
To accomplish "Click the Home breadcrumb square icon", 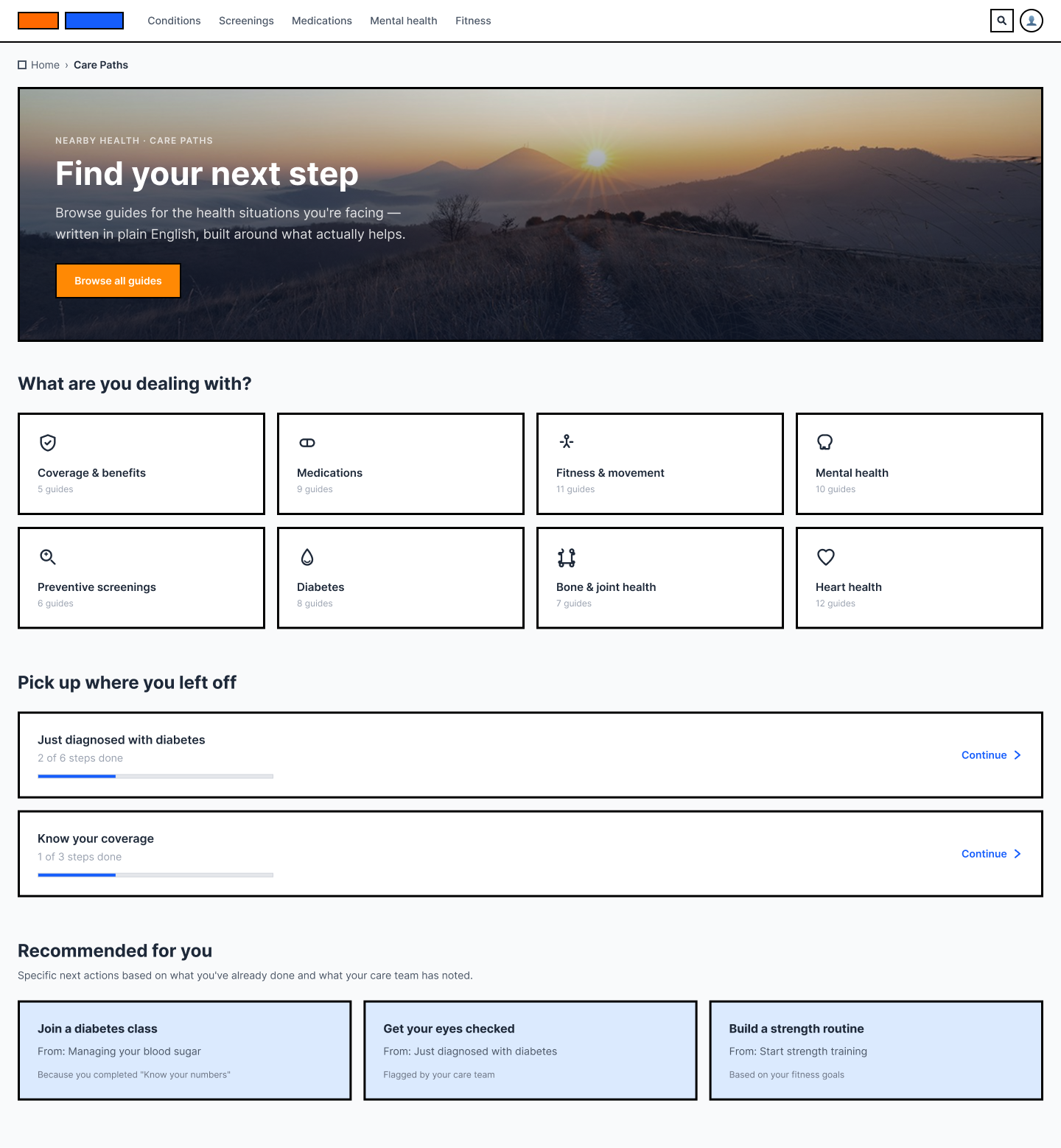I will click(22, 65).
